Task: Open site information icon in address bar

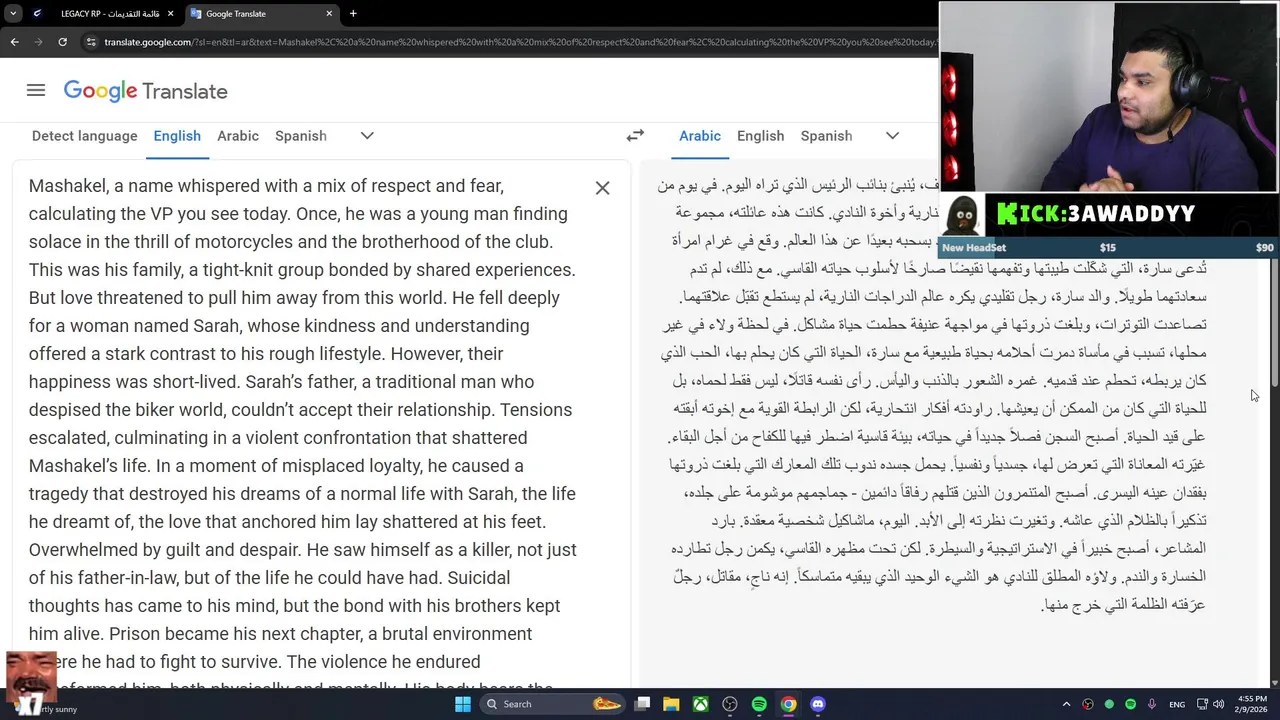Action: point(91,42)
